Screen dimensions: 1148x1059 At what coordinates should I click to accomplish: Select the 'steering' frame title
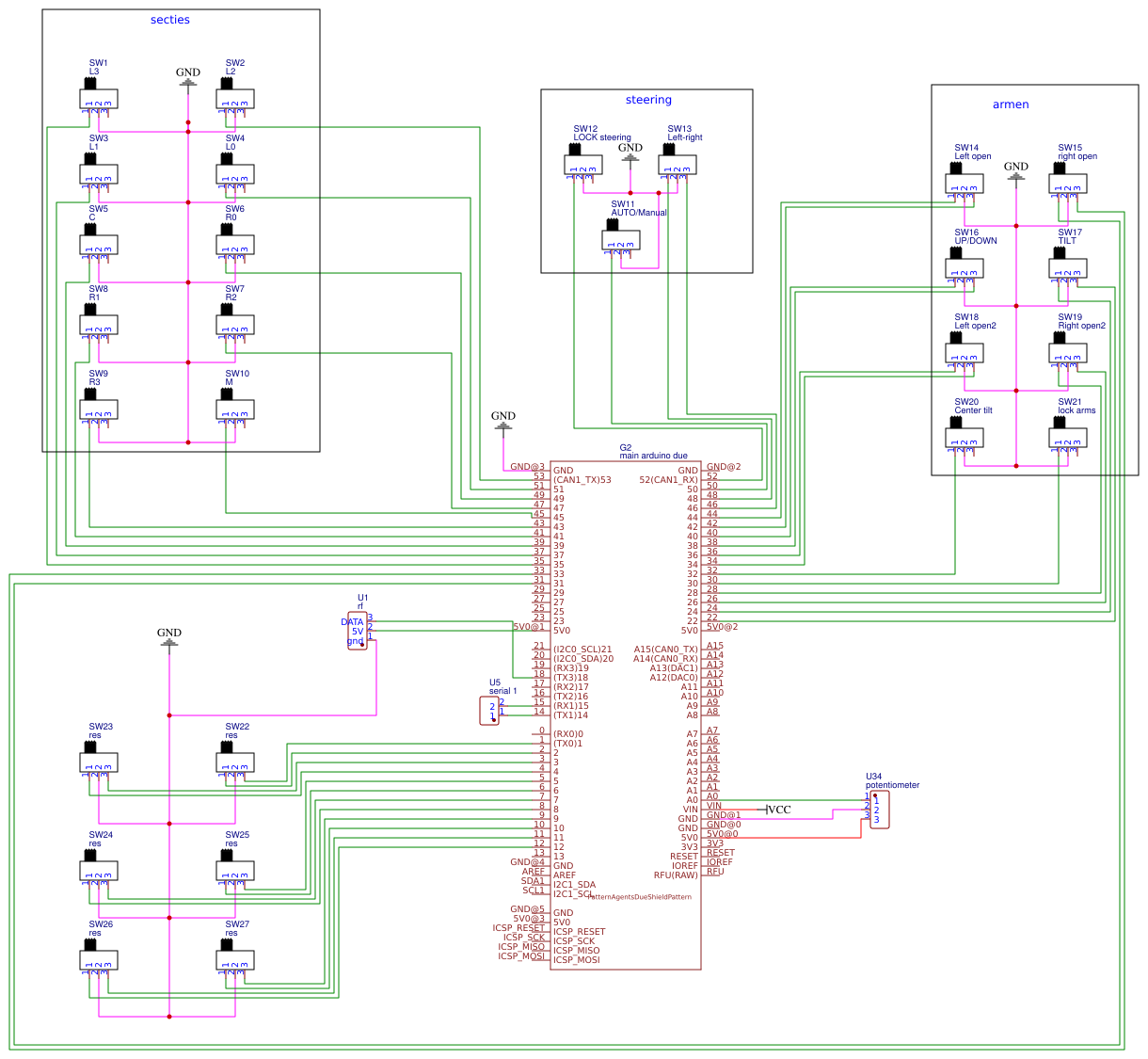click(648, 100)
